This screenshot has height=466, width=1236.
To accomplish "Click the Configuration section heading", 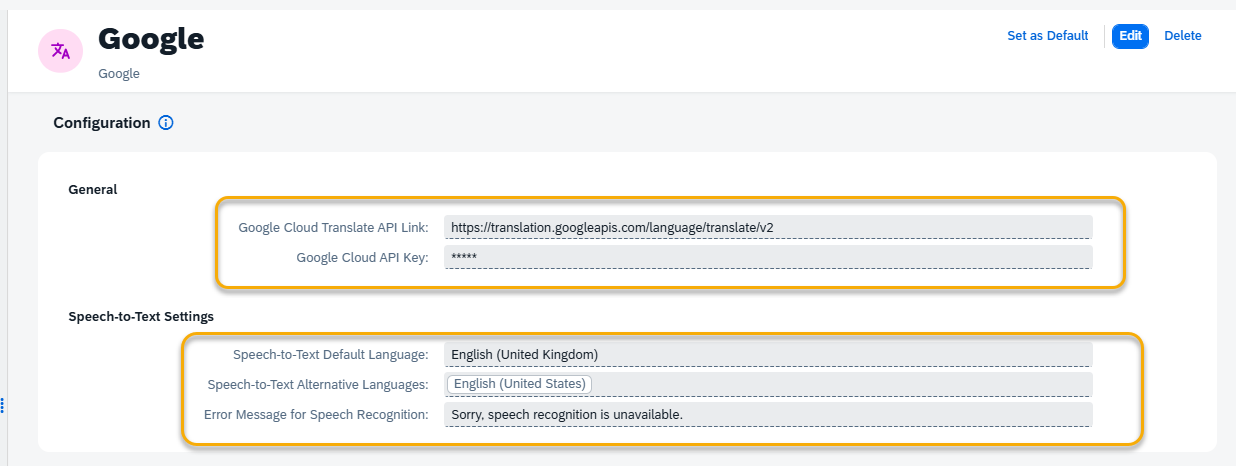I will tap(101, 123).
